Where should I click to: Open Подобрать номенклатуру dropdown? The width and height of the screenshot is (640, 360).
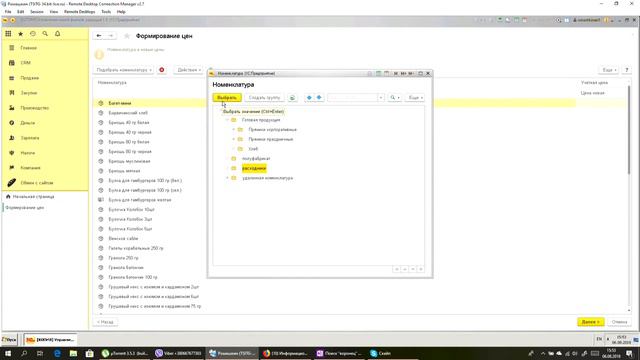pos(124,70)
